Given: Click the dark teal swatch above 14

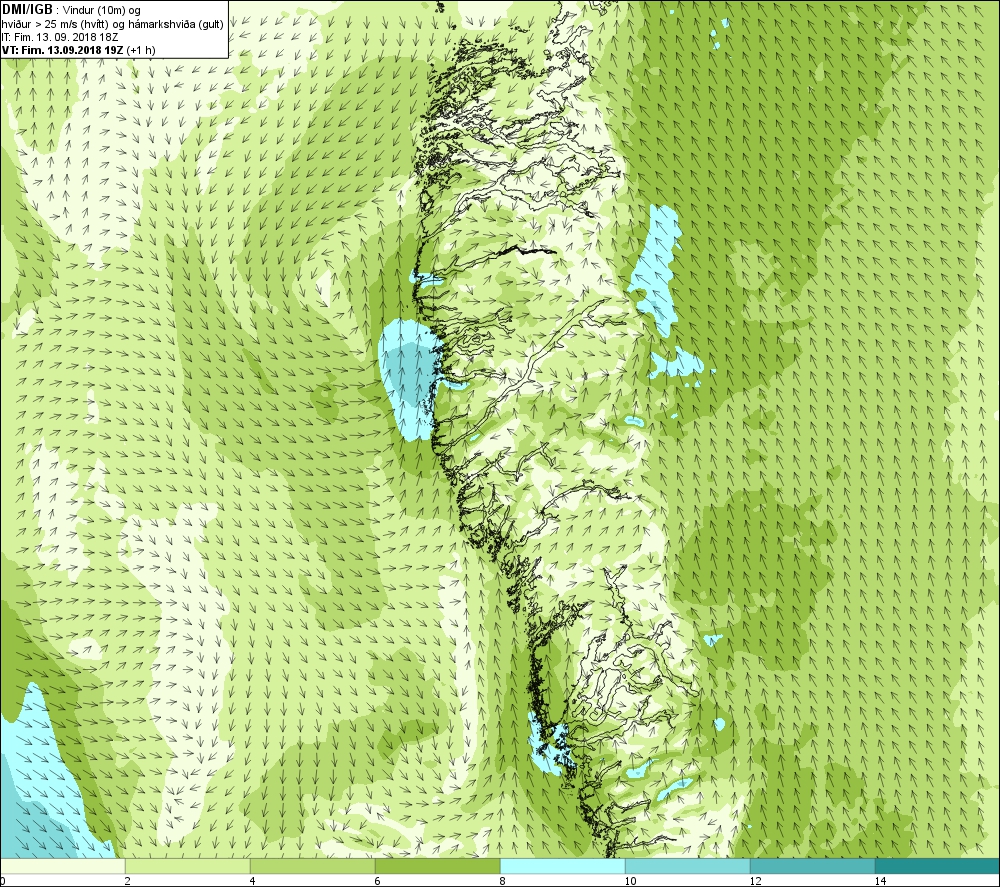Looking at the screenshot, I should [x=937, y=866].
